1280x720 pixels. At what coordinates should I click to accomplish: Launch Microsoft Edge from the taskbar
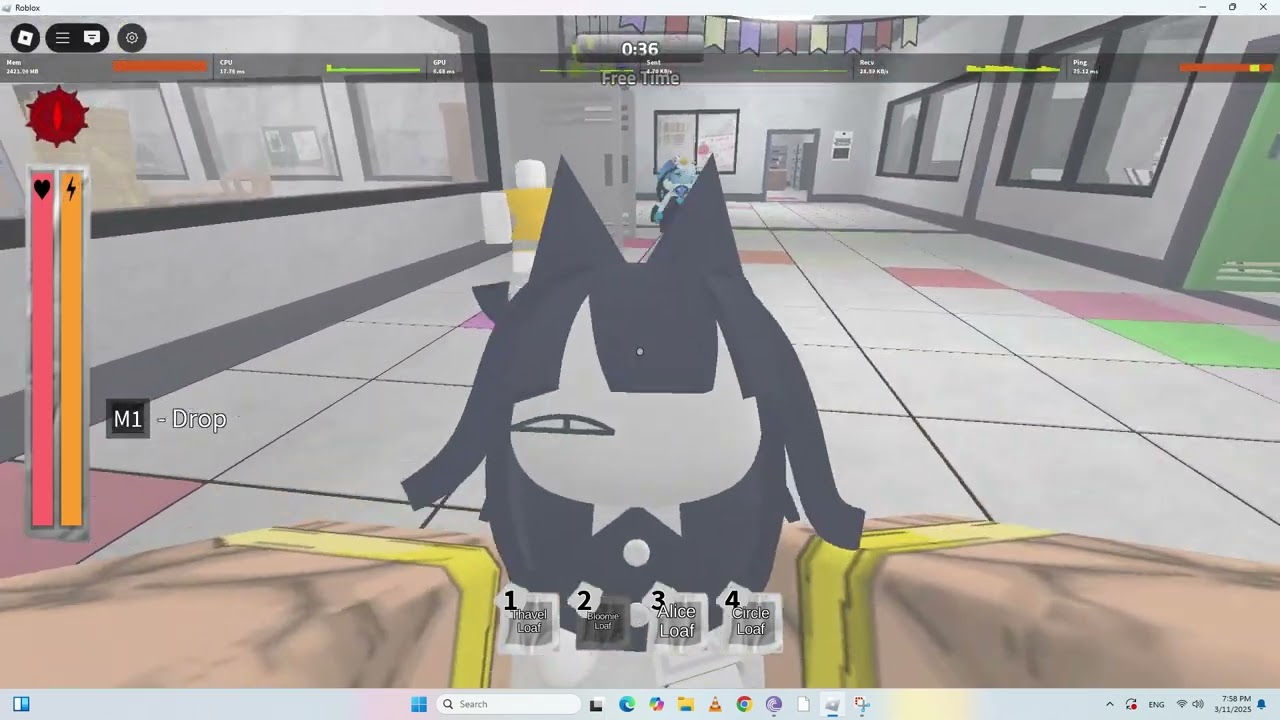[627, 704]
